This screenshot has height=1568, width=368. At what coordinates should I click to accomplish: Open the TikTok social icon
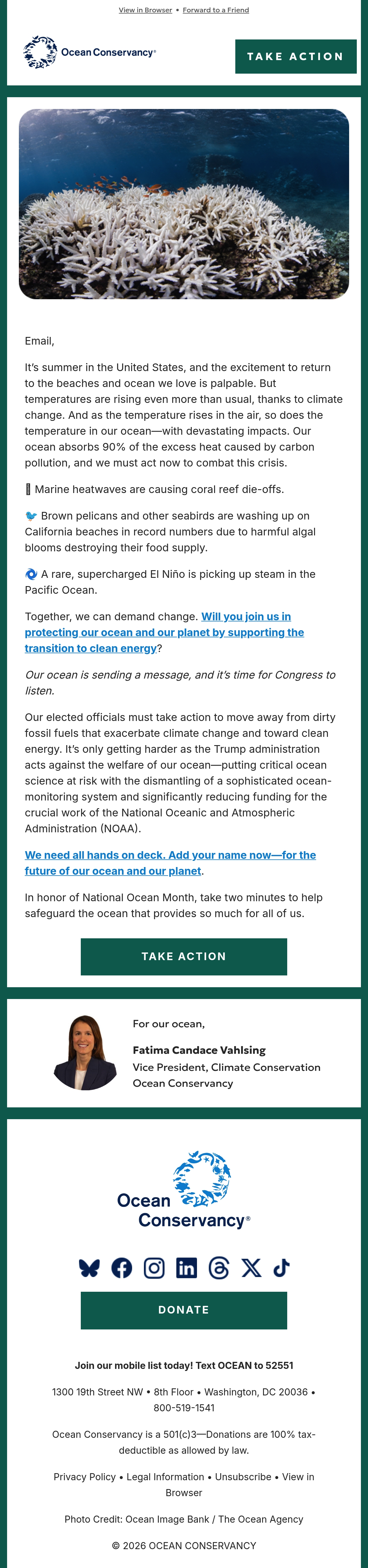point(282,1268)
